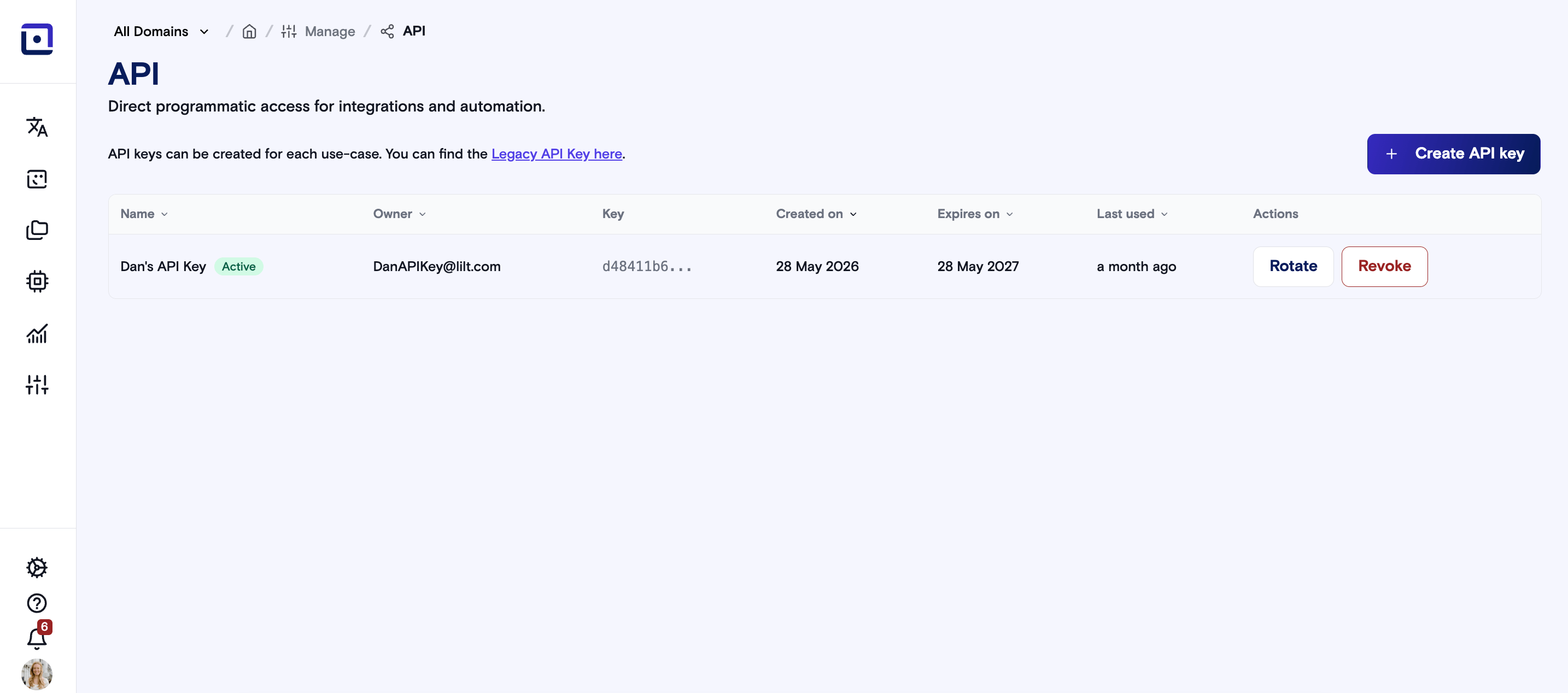1568x693 pixels.
Task: Sort table by Created on column
Action: click(x=816, y=214)
